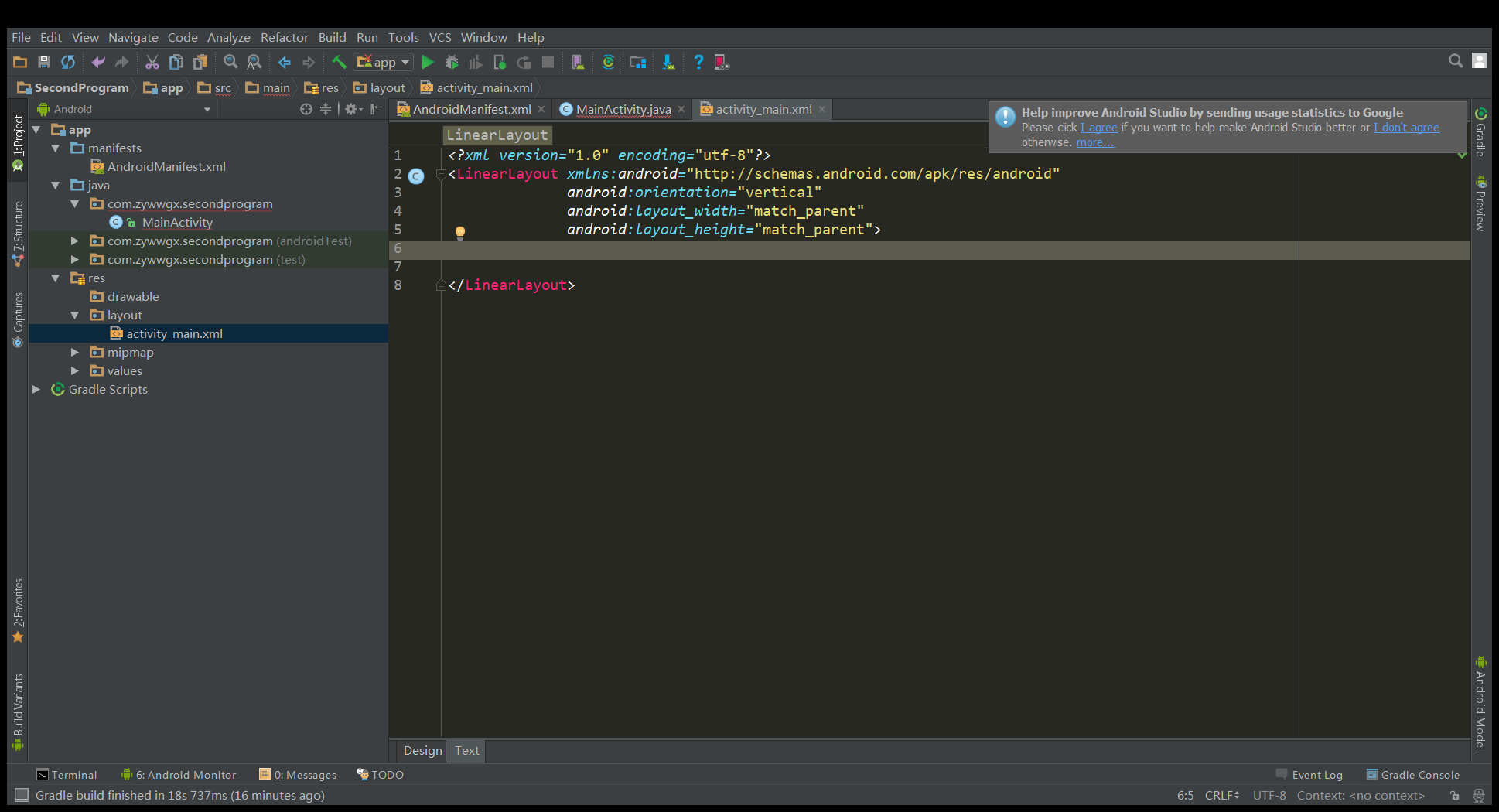Open the Refactor menu
This screenshot has width=1499, height=812.
point(284,37)
